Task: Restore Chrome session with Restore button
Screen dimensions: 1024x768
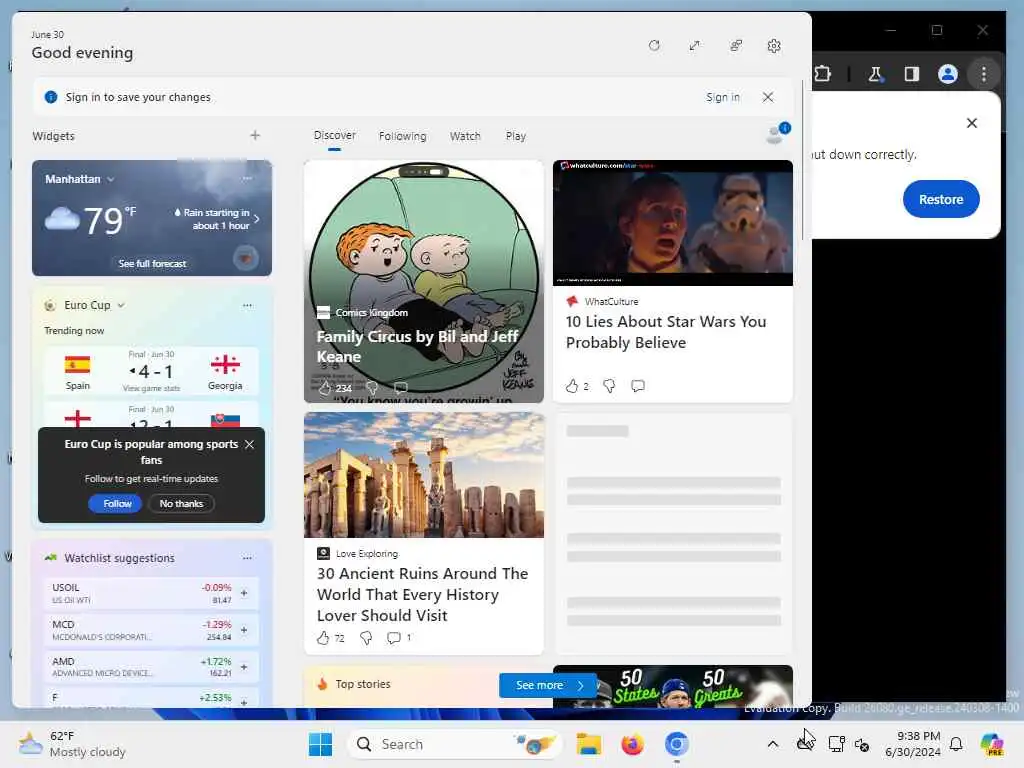Action: tap(940, 199)
